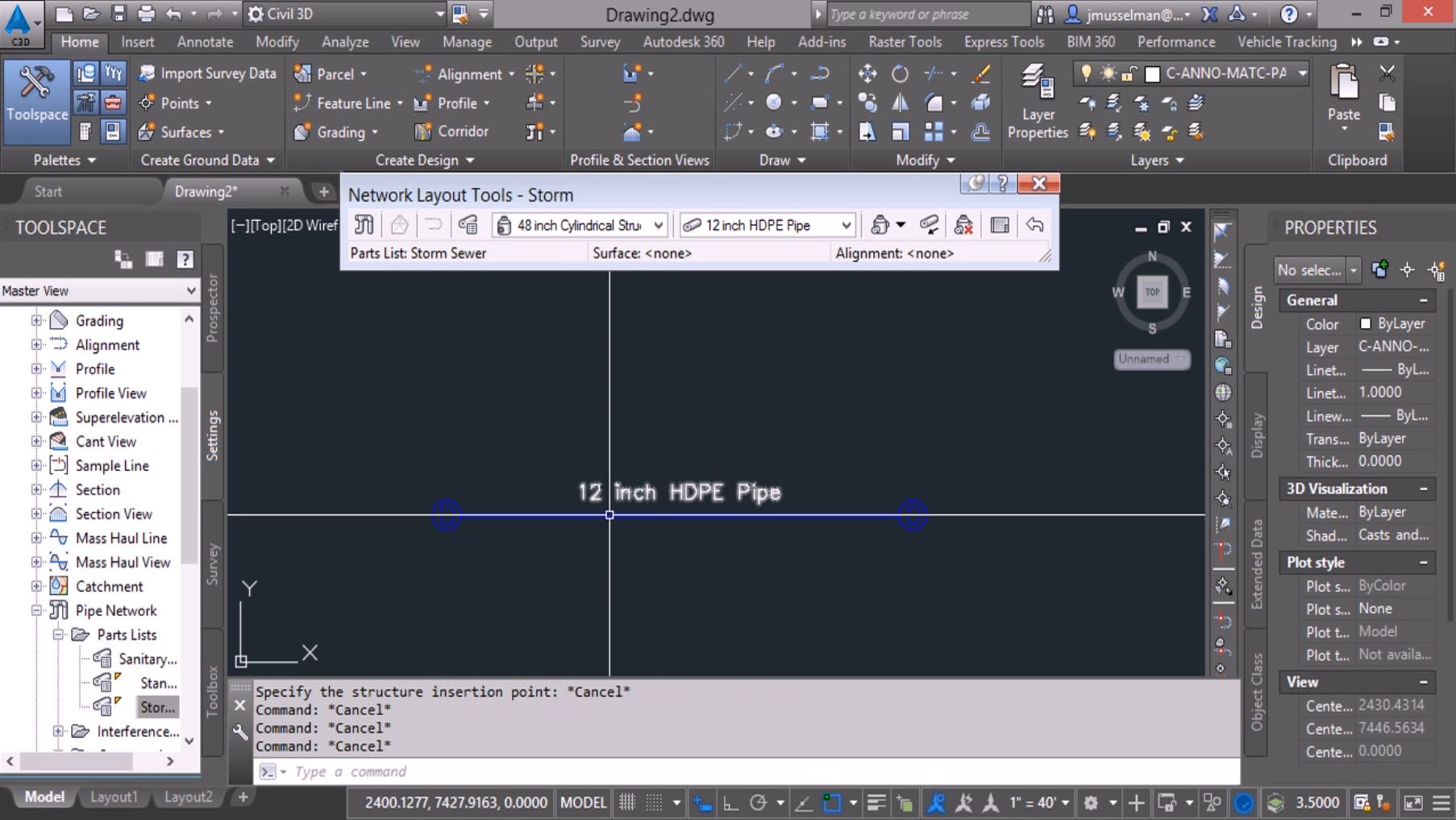The image size is (1456, 820).
Task: Click the TOP face of ViewCube
Action: click(1152, 292)
